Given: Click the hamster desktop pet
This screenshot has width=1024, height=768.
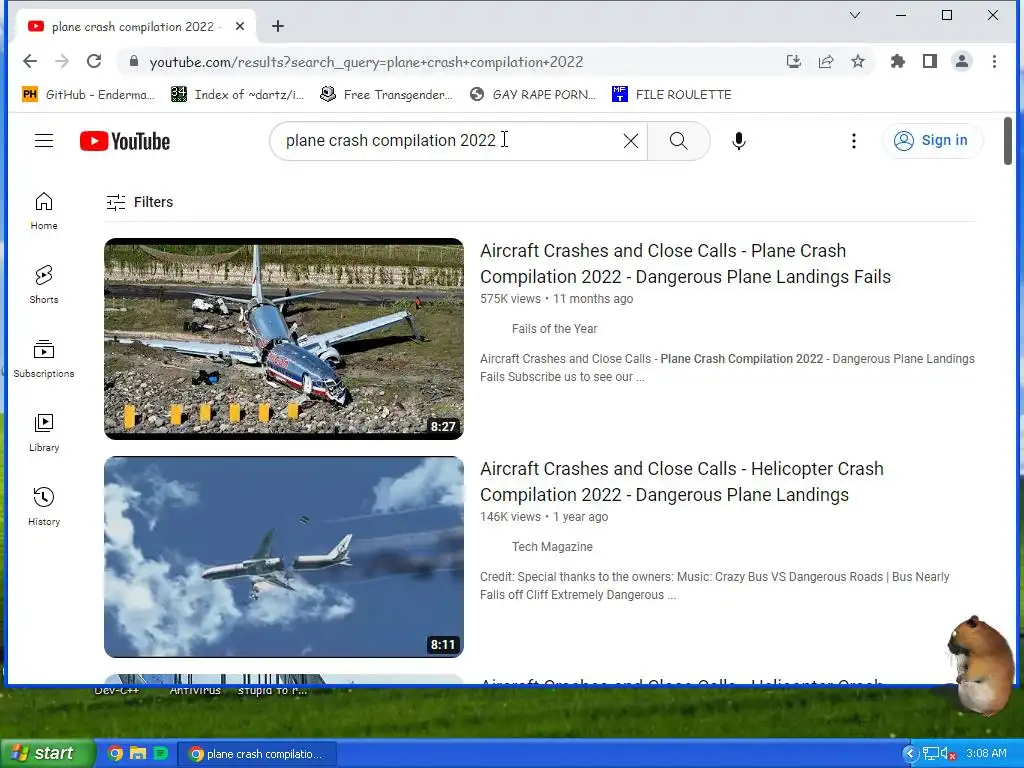Looking at the screenshot, I should coord(982,664).
